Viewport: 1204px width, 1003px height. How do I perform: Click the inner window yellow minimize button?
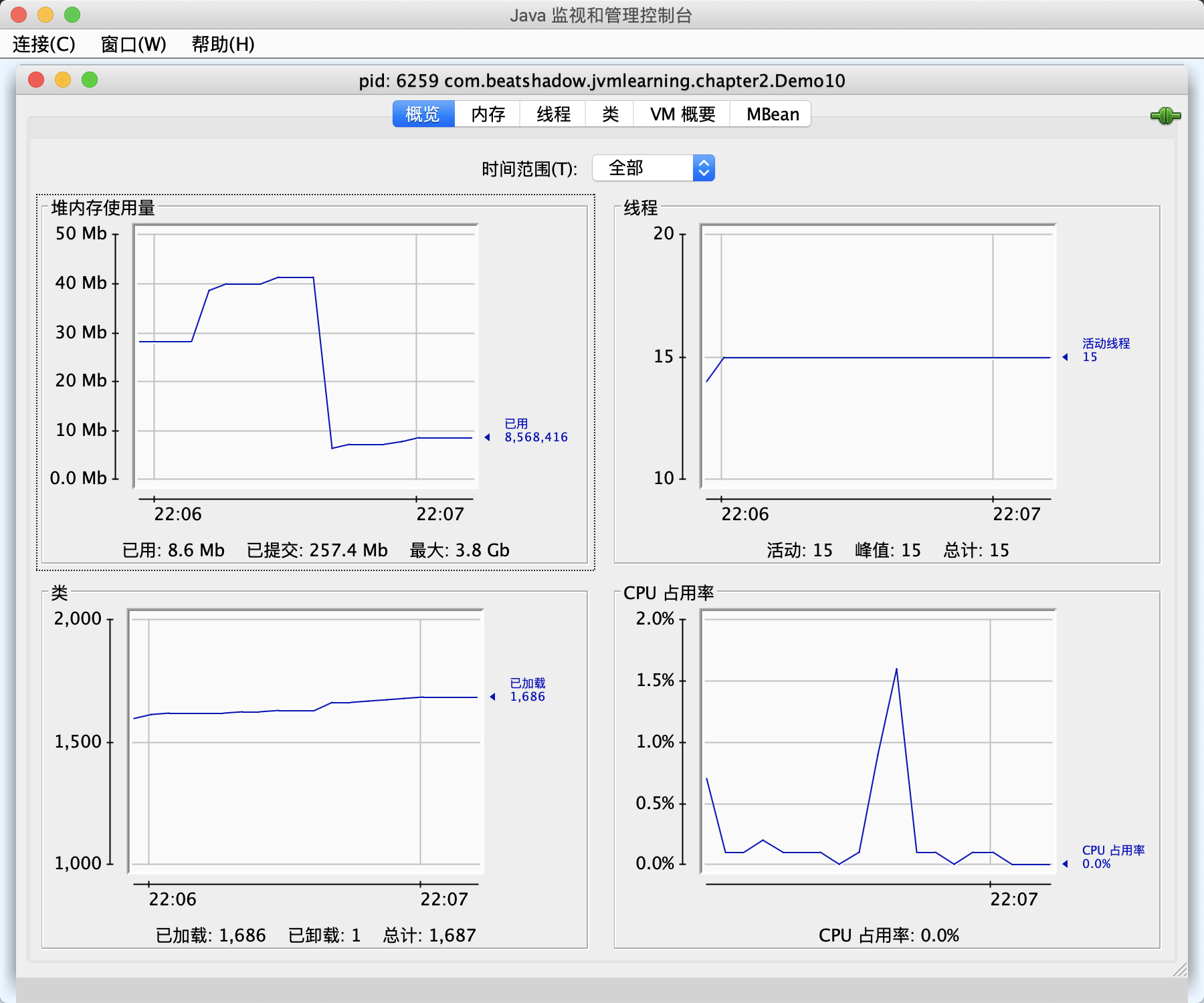pos(63,80)
